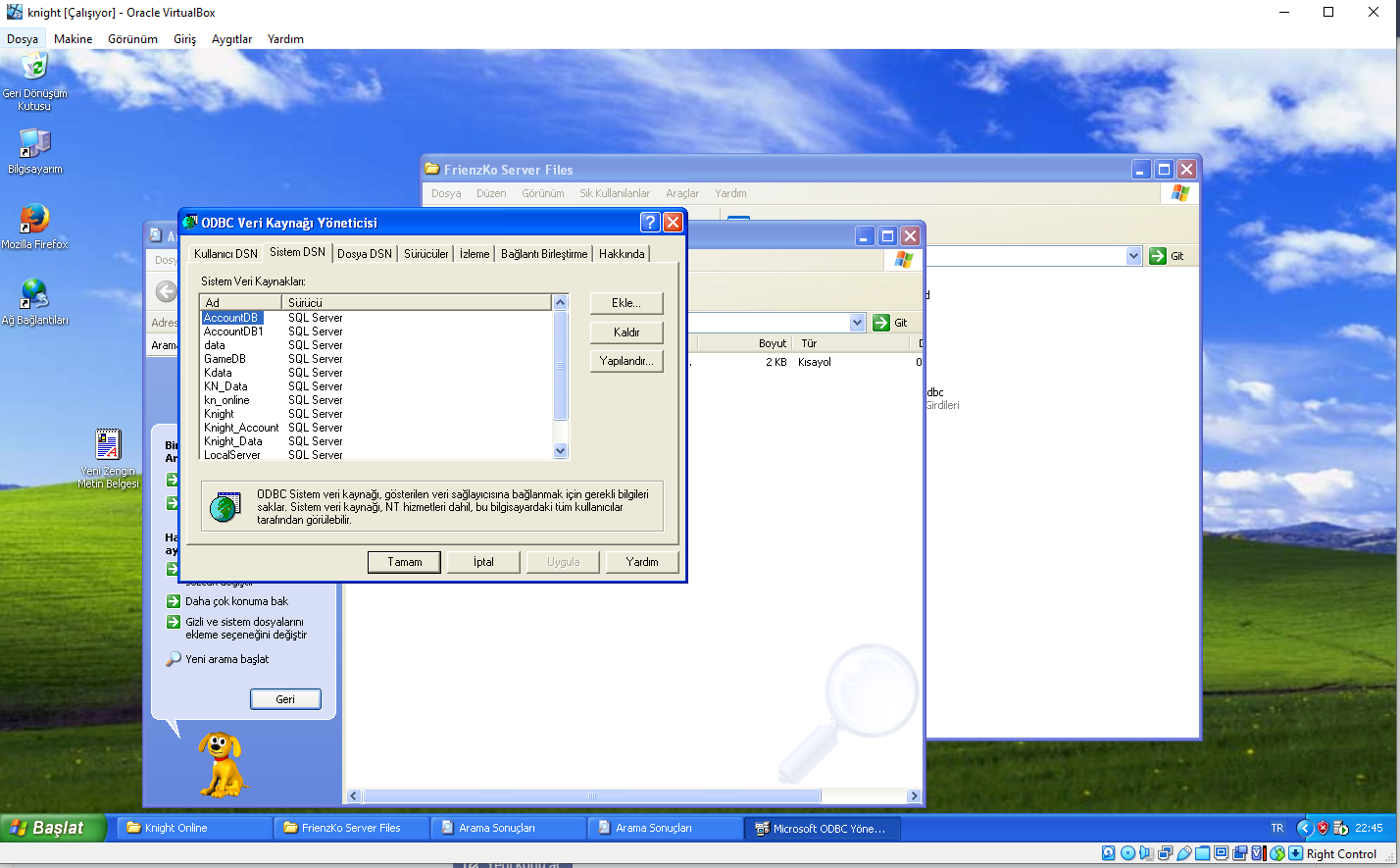Confirm the dialog with Tamam

[404, 562]
